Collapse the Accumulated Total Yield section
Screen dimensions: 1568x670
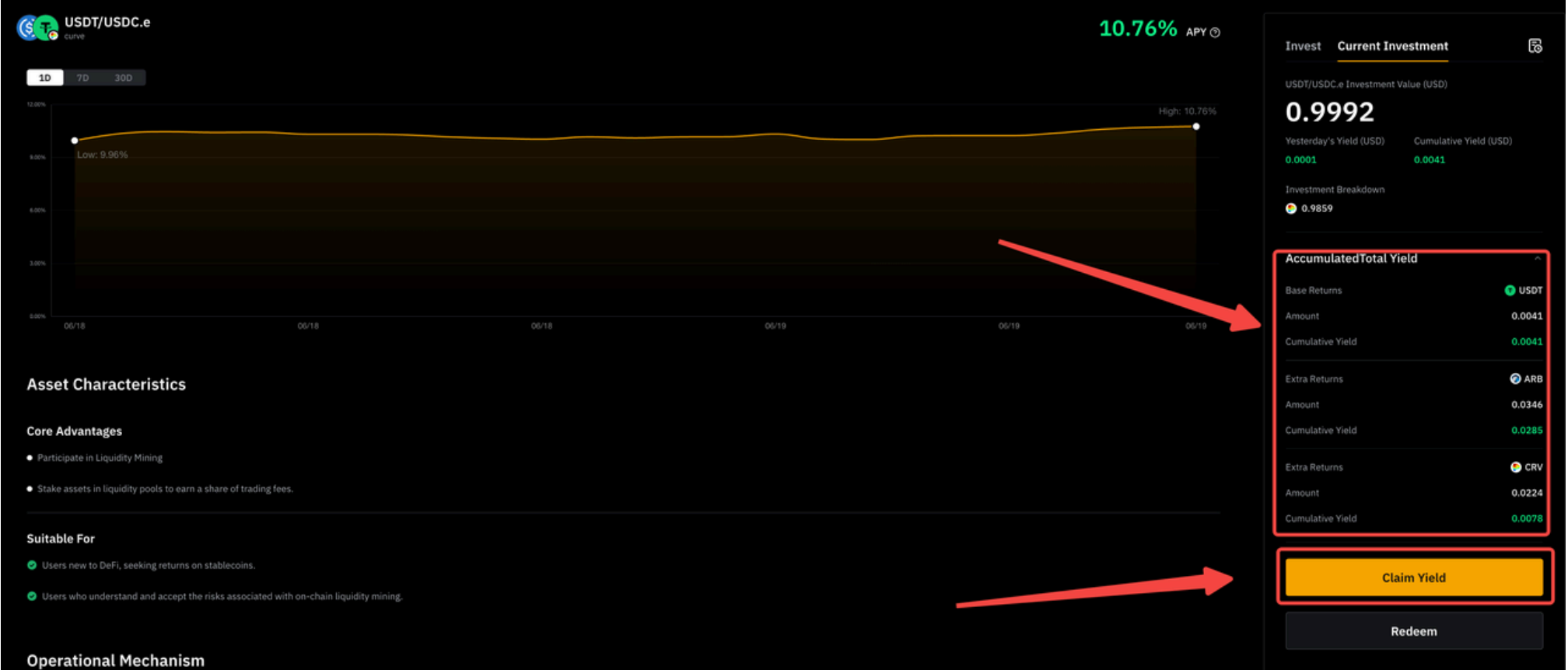pos(1537,259)
